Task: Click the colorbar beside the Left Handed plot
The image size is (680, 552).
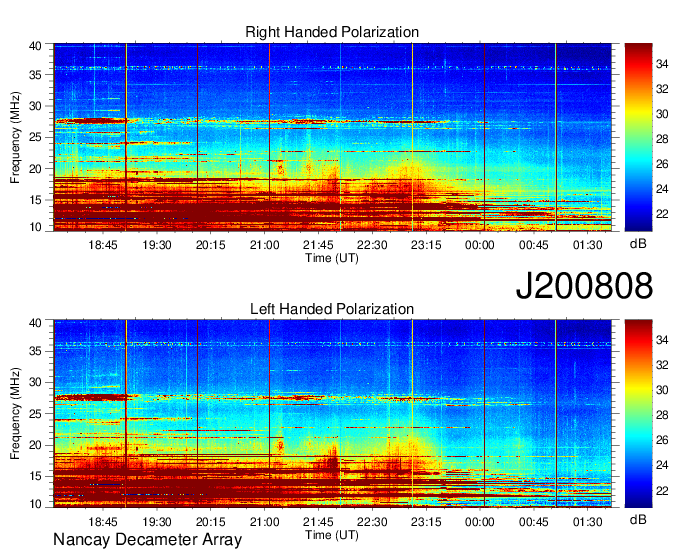Action: [638, 414]
